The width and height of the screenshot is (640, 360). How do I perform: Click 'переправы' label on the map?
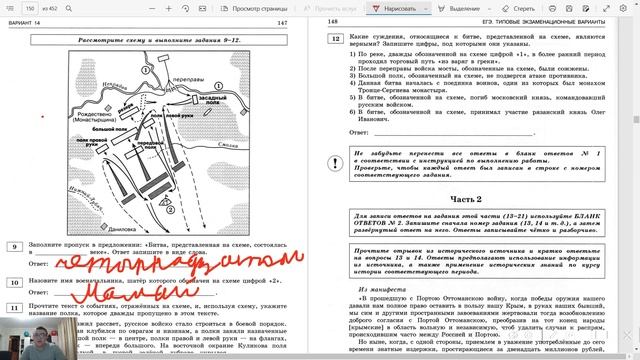coord(188,80)
